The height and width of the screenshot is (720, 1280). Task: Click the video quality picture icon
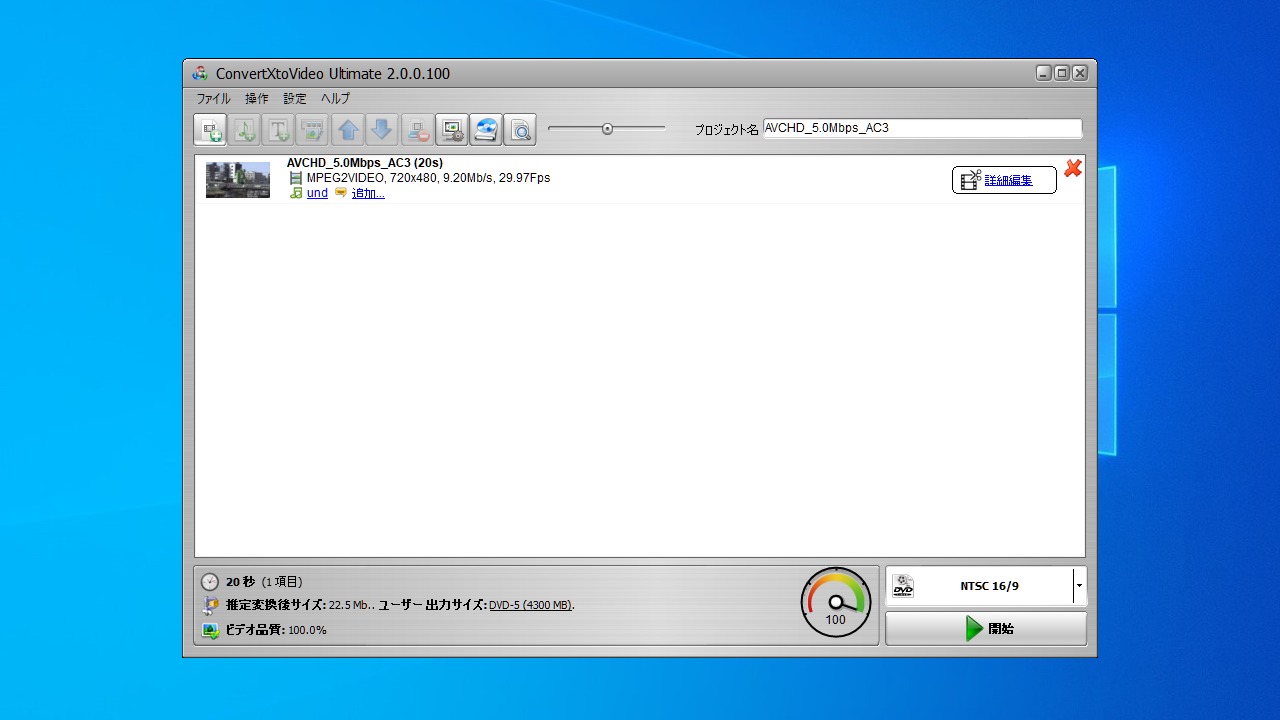point(210,630)
